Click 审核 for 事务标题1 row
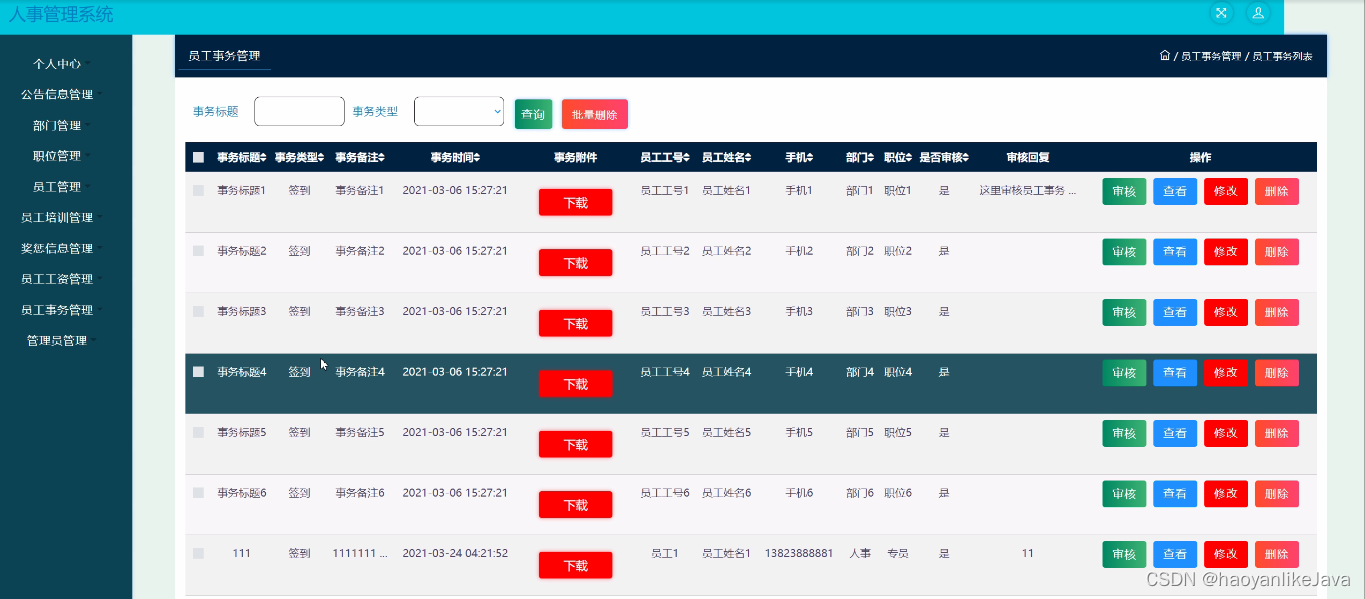Screen dimensions: 1365x599 tap(1124, 191)
